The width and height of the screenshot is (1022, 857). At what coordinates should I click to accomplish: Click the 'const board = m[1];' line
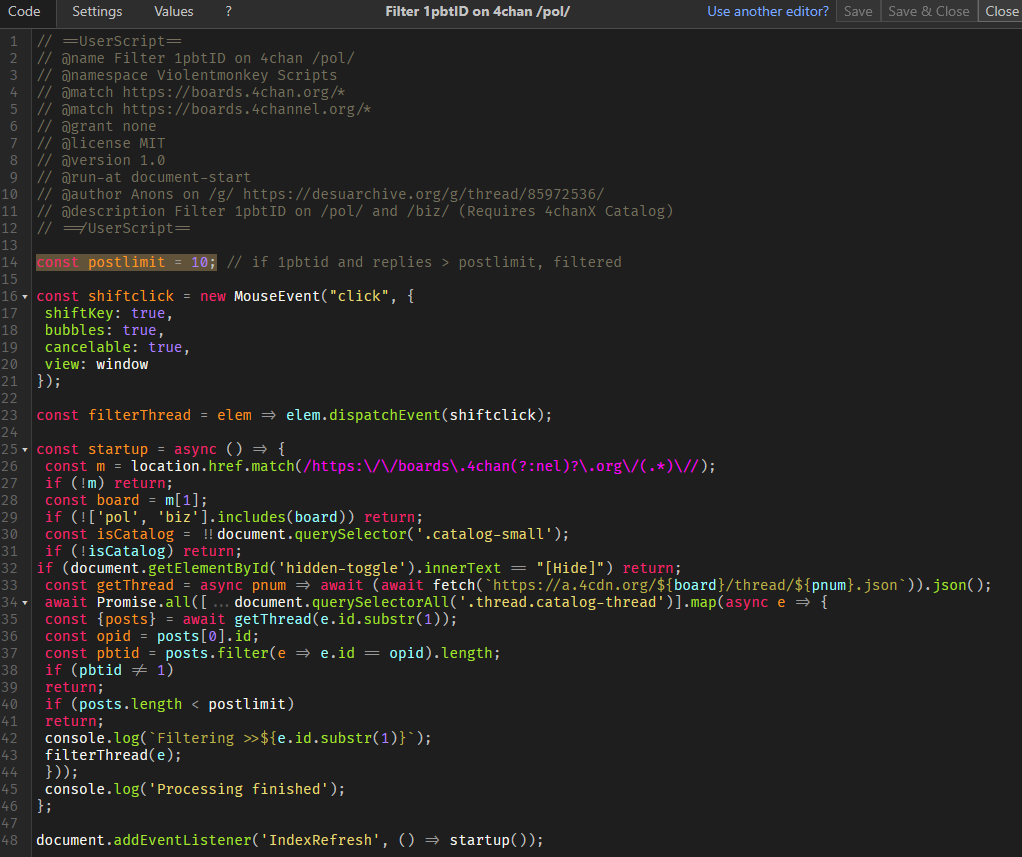click(126, 500)
